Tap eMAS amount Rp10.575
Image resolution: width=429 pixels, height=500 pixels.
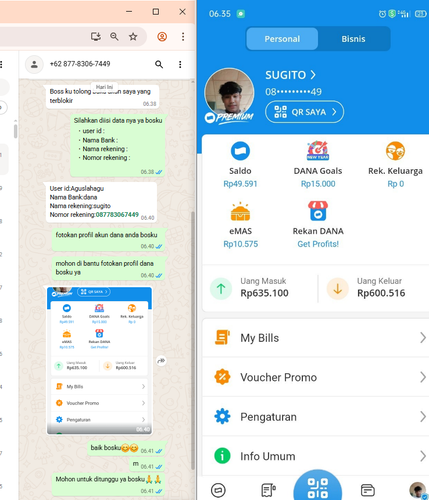[x=241, y=244]
